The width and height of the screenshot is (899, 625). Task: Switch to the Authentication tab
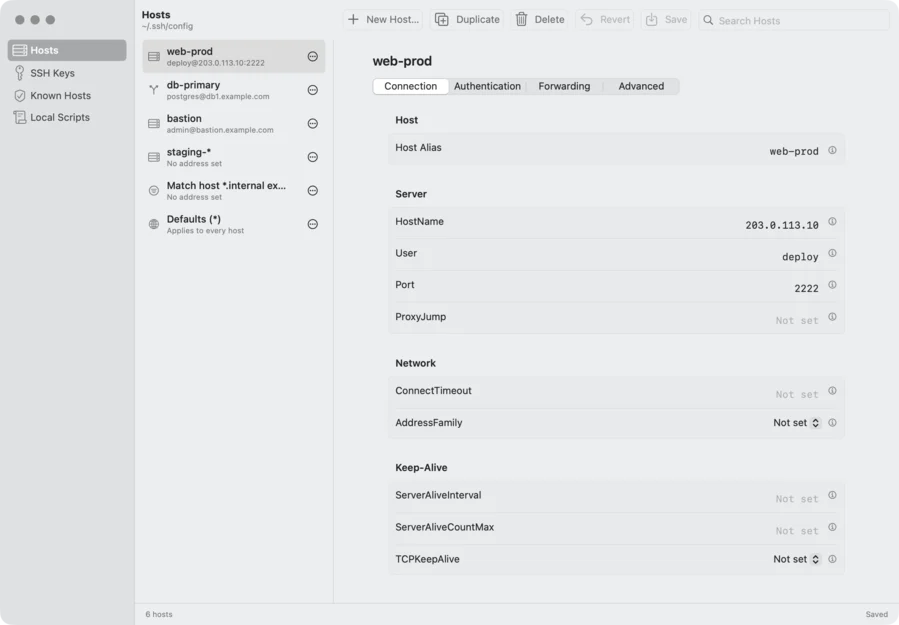pos(487,86)
